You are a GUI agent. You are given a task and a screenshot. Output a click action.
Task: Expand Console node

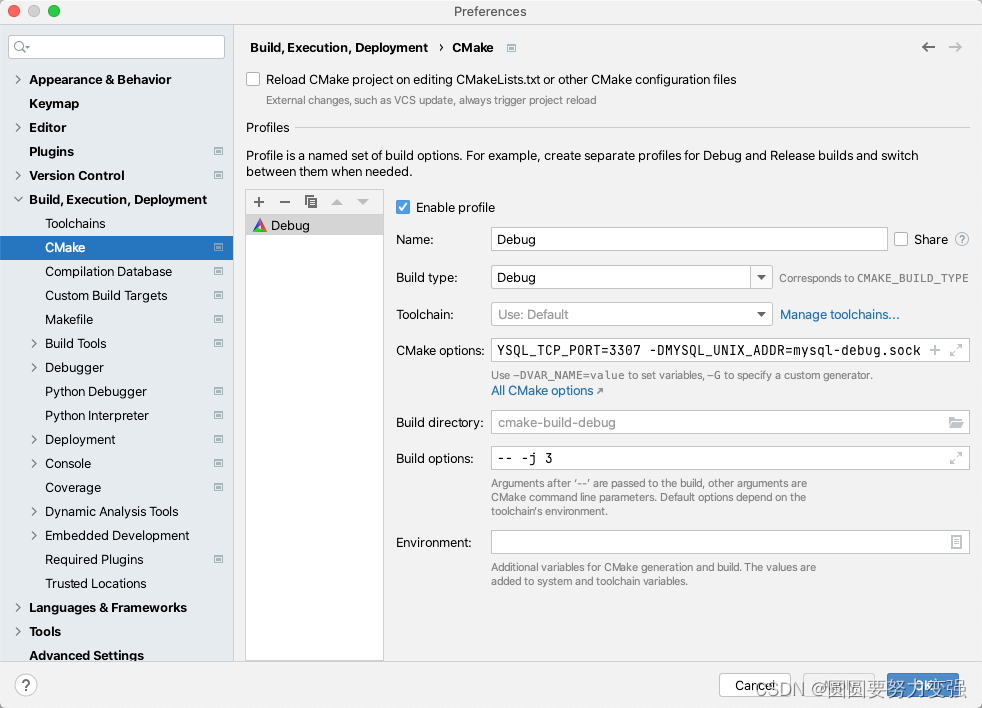tap(34, 464)
